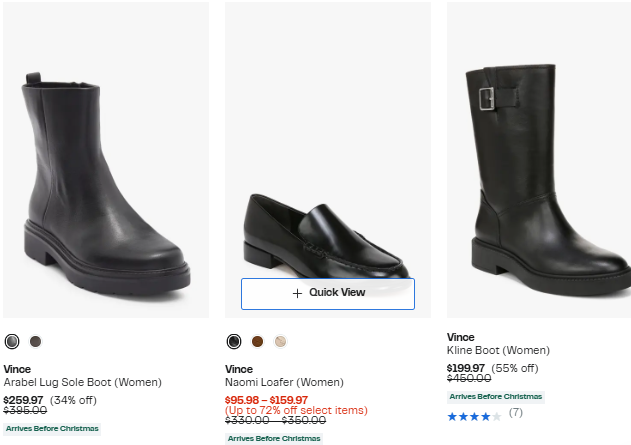This screenshot has width=631, height=445.
Task: Select black color swatch for Naomi Loafer
Action: tap(234, 341)
